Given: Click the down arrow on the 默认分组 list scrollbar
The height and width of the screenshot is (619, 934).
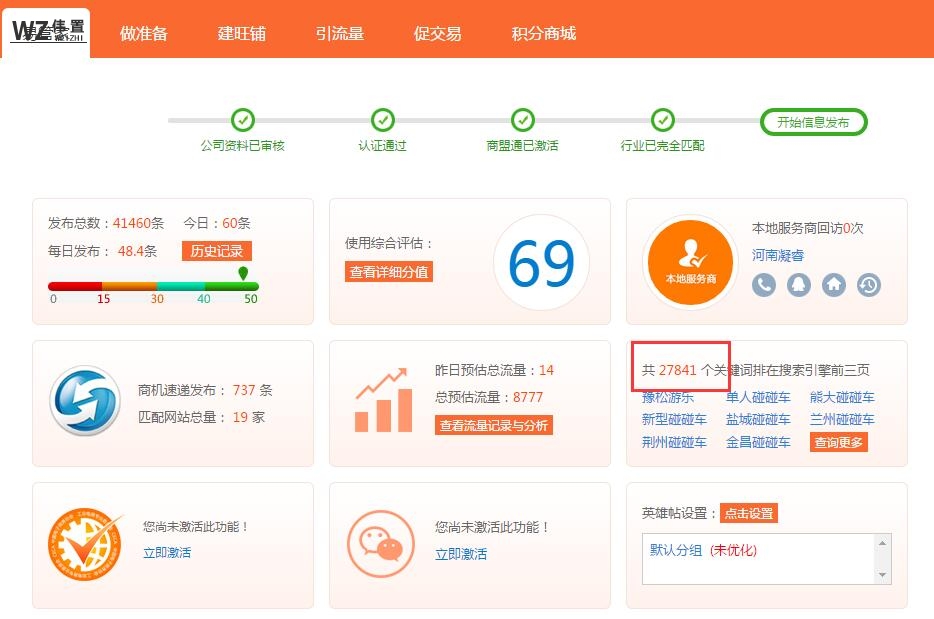Looking at the screenshot, I should [882, 574].
